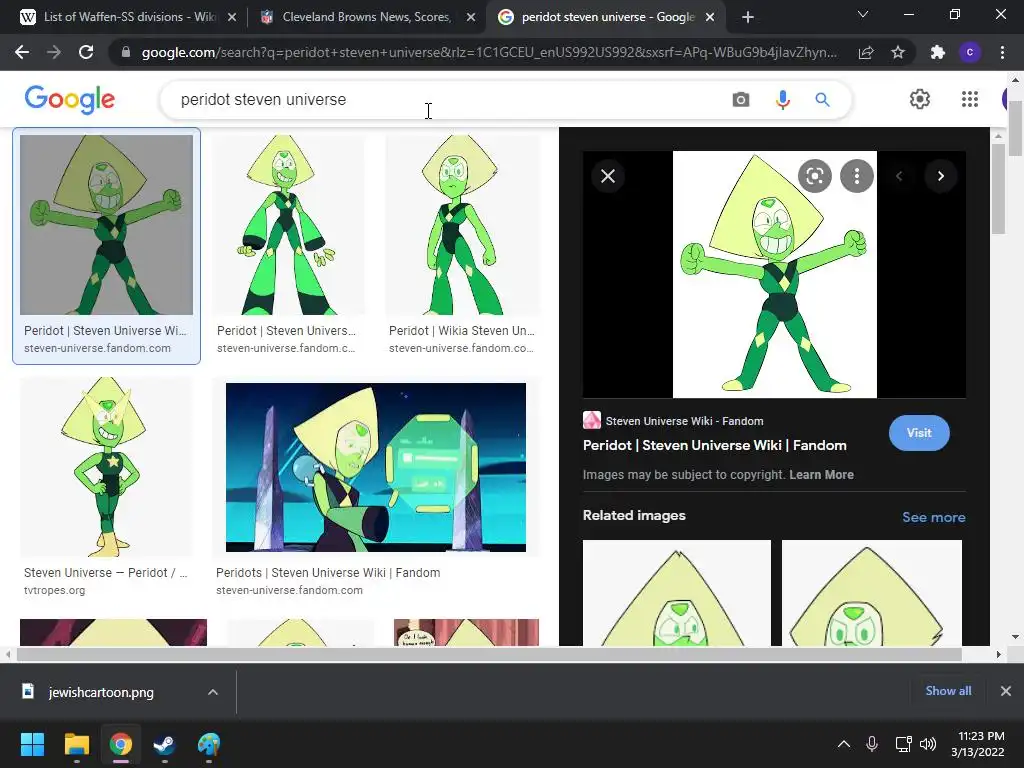Click large Peridot preview image
This screenshot has width=1024, height=768.
pos(775,274)
